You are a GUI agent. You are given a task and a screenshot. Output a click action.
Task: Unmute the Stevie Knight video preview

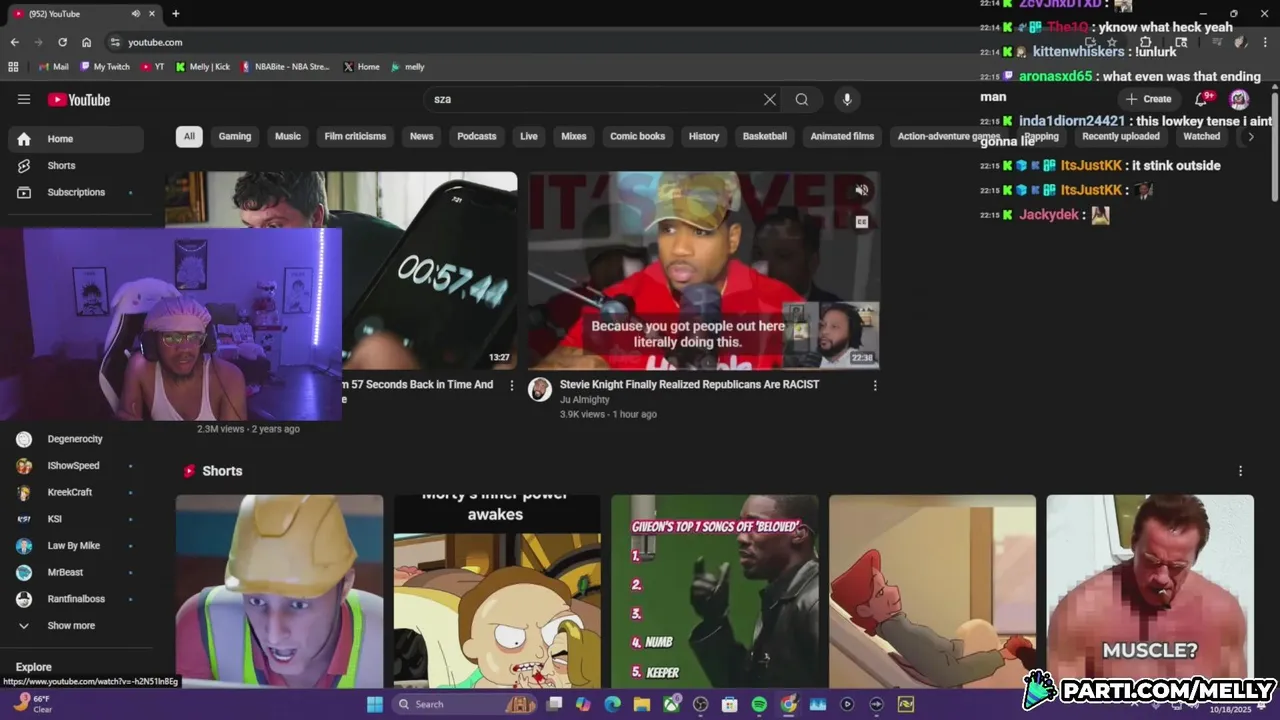point(862,190)
